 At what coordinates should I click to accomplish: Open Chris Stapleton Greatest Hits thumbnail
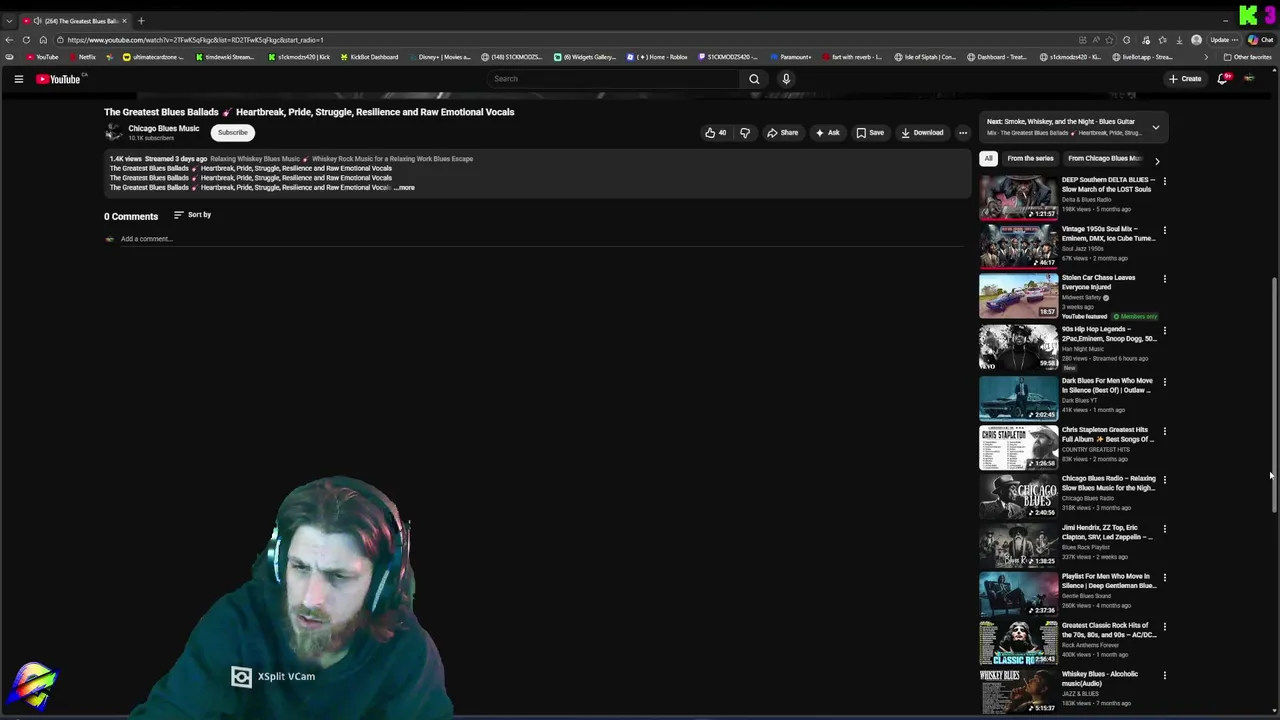pyautogui.click(x=1018, y=447)
